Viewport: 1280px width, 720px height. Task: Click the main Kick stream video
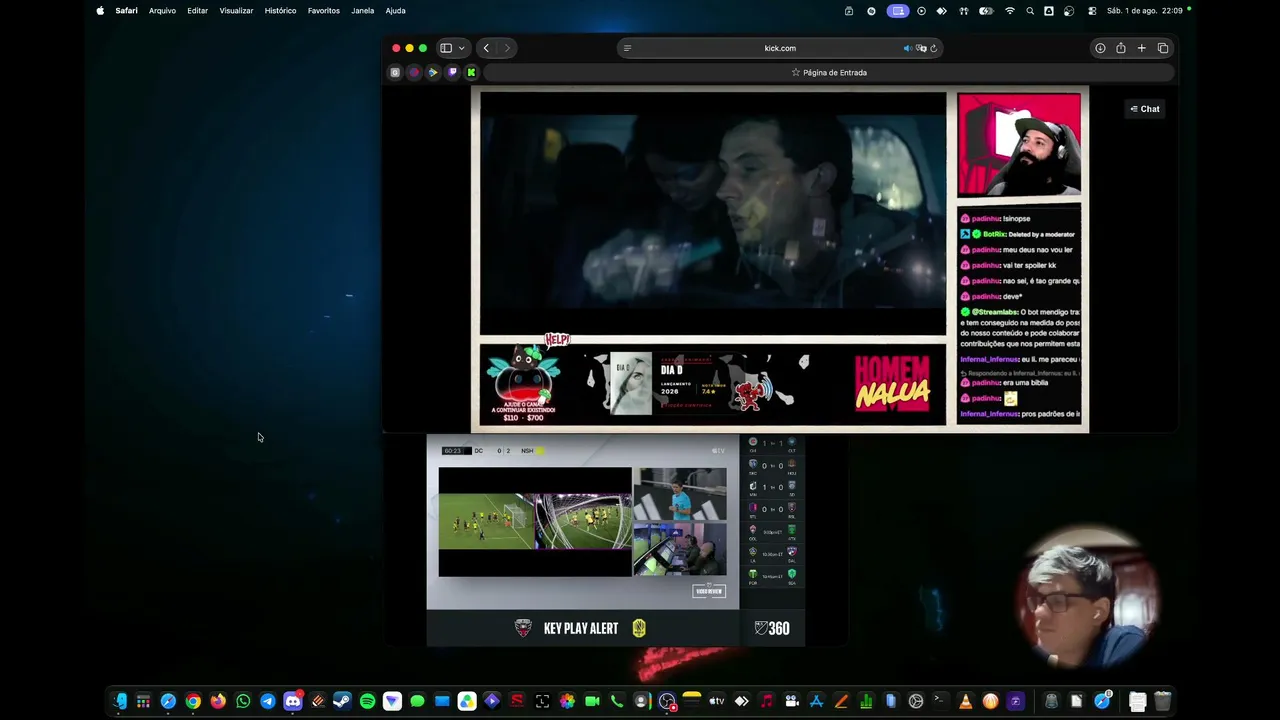(713, 213)
